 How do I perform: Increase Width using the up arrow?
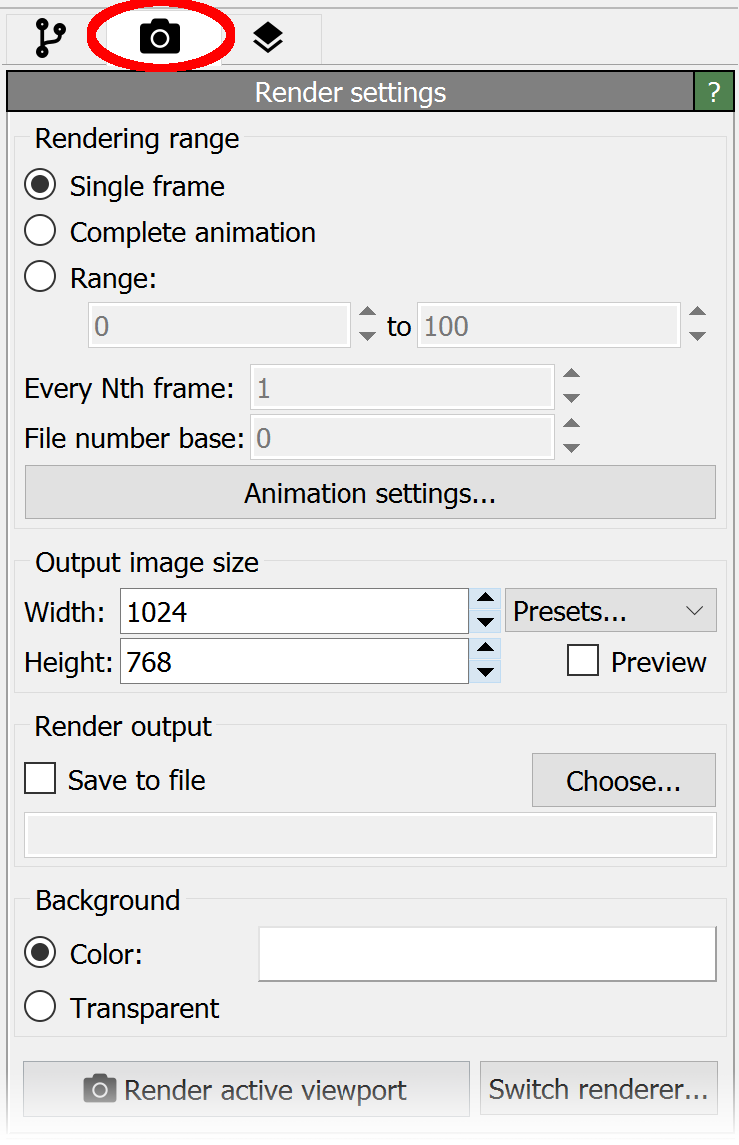[x=485, y=600]
